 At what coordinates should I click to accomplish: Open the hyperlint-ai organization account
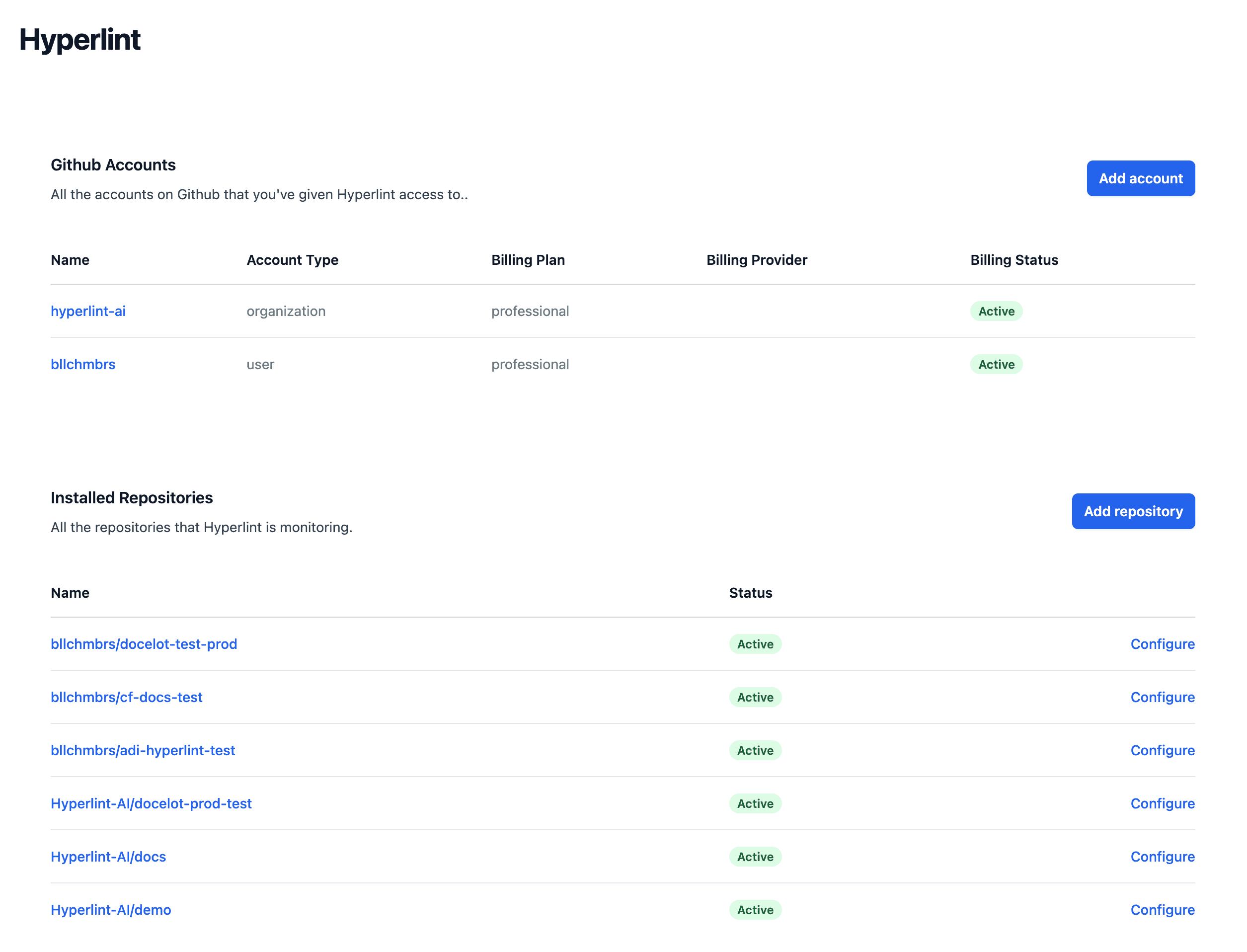tap(88, 311)
